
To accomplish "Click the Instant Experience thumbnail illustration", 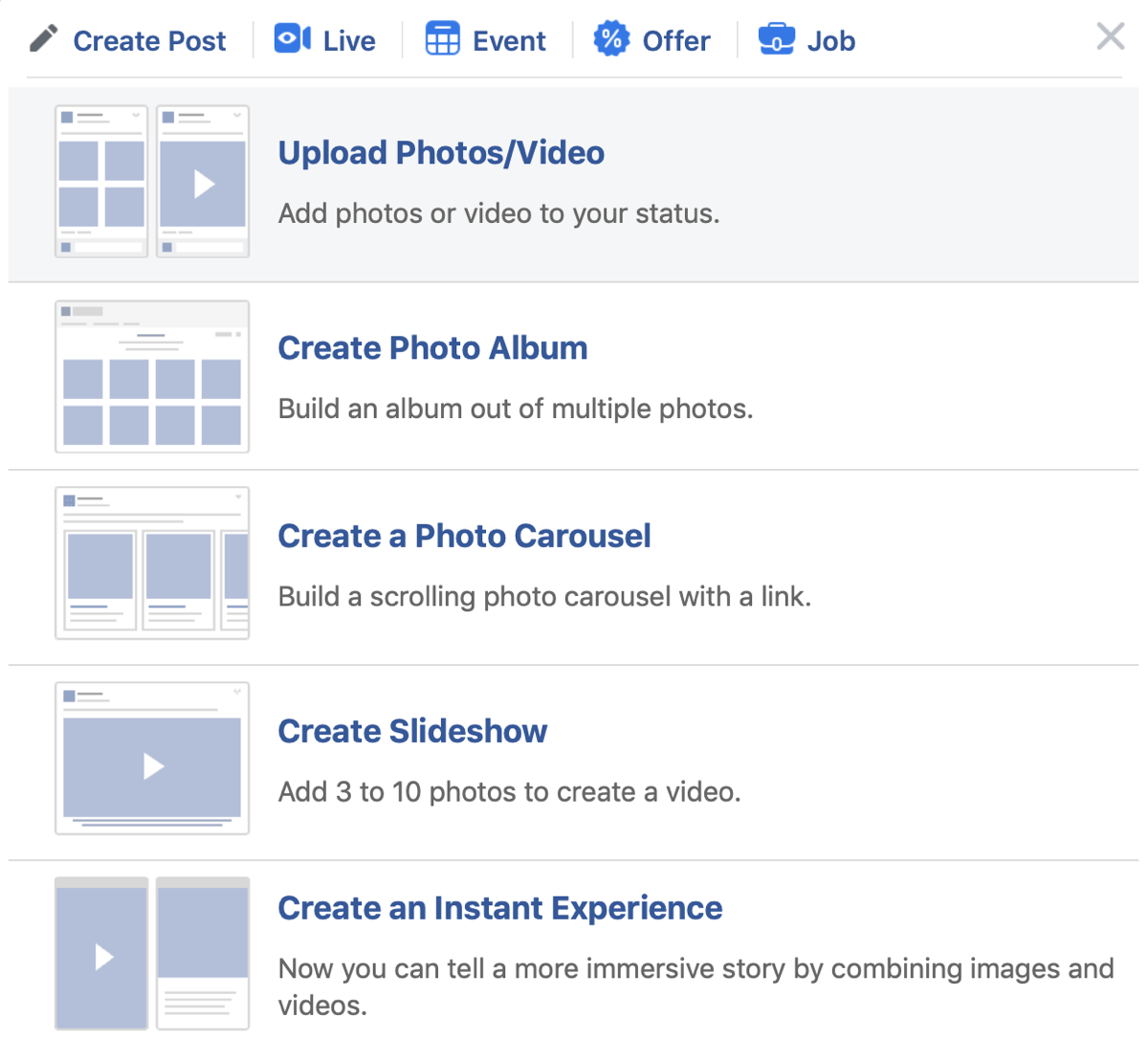I will point(152,954).
